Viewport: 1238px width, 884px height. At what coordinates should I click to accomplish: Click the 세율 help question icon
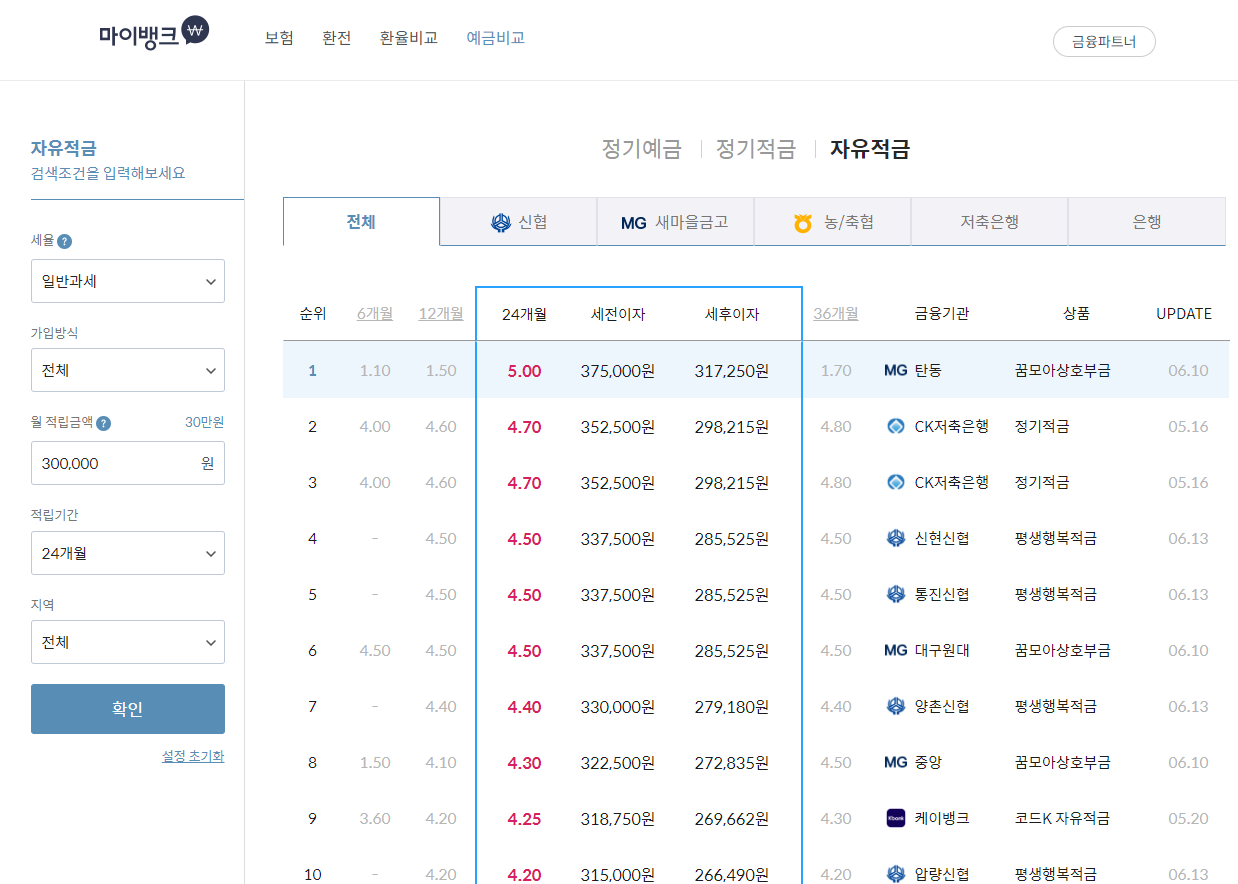64,241
